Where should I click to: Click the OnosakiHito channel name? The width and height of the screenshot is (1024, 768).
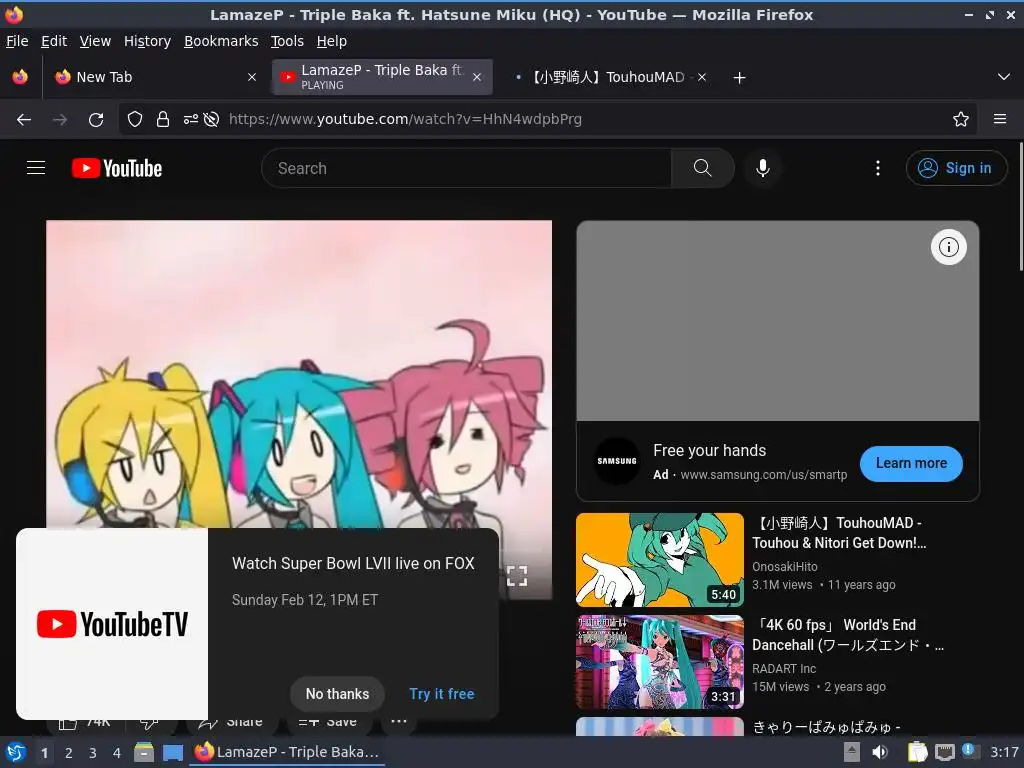784,567
